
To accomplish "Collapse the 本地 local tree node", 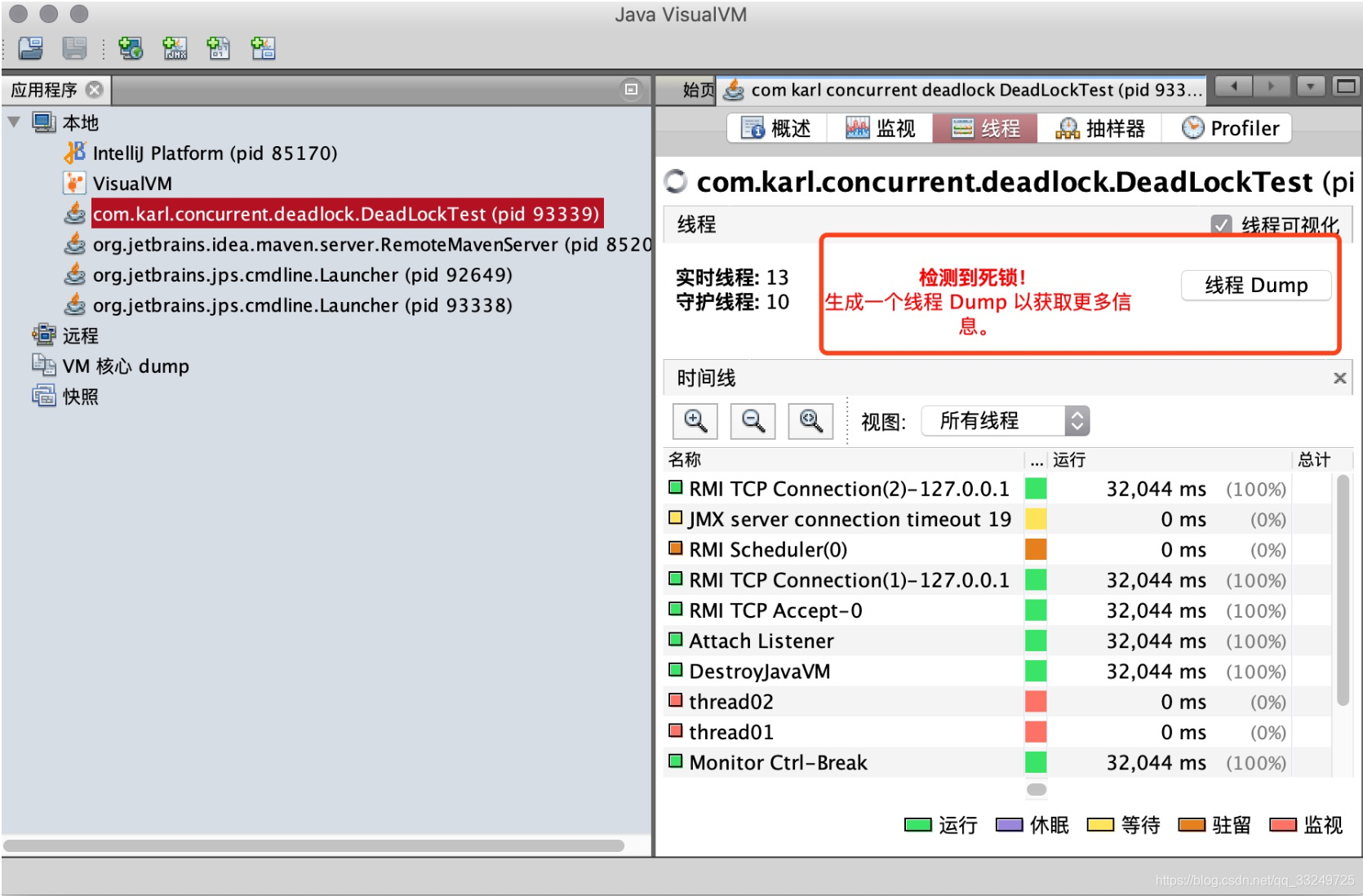I will click(14, 122).
